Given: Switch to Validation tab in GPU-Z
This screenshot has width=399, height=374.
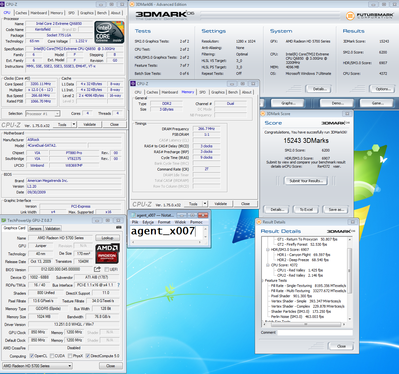Looking at the screenshot, I should (53, 228).
